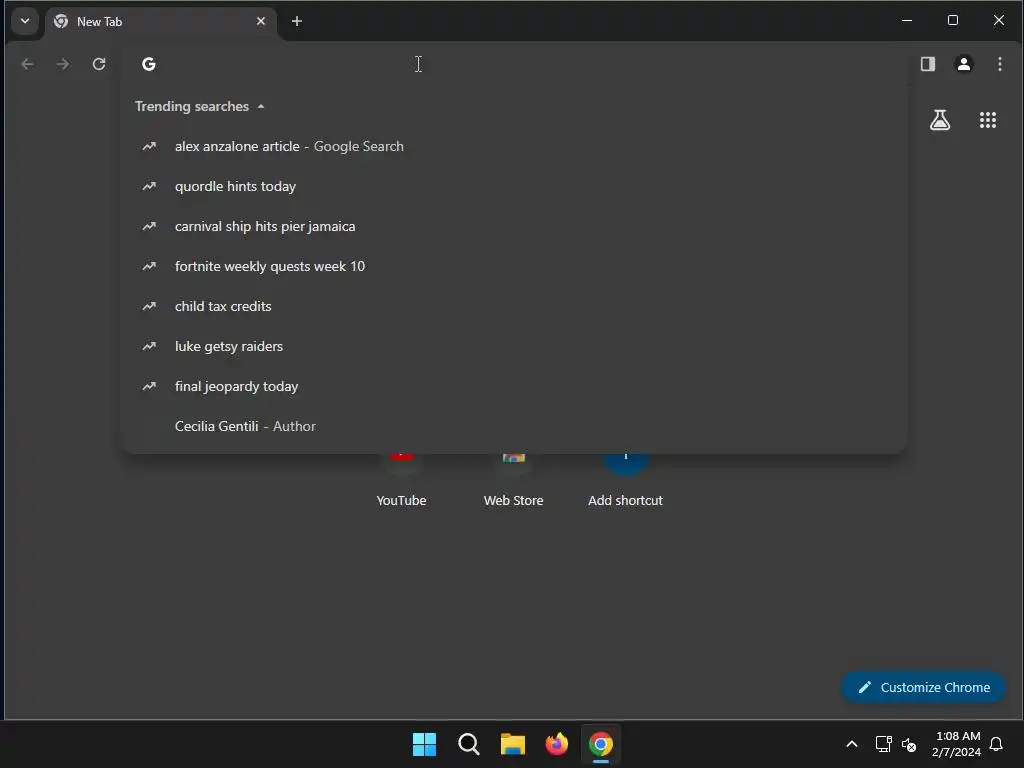This screenshot has width=1024, height=768.
Task: Click the forward navigation arrow
Action: (63, 64)
